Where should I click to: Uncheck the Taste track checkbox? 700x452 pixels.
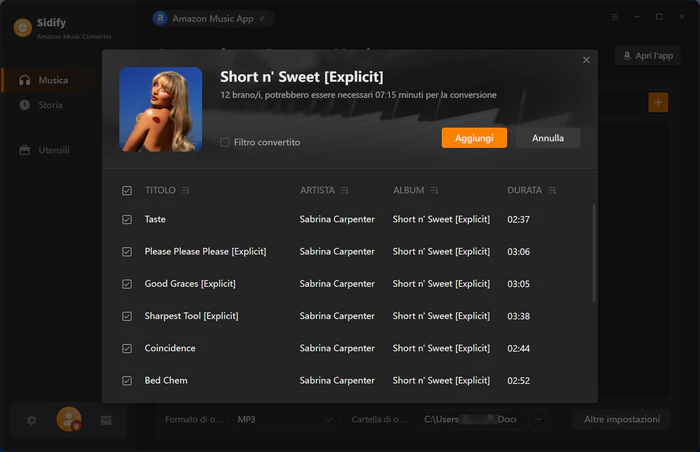127,220
